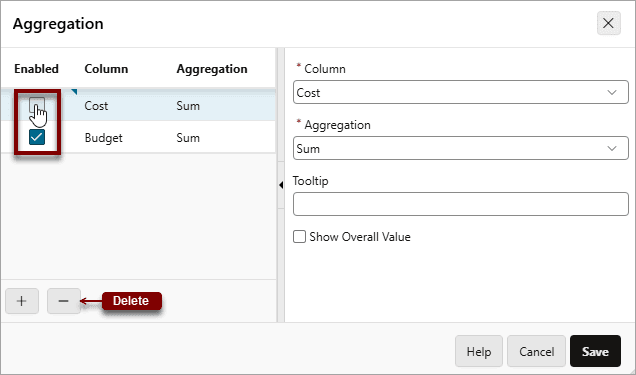Viewport: 636px width, 375px height.
Task: Select the Cost column cell
Action: click(x=96, y=106)
